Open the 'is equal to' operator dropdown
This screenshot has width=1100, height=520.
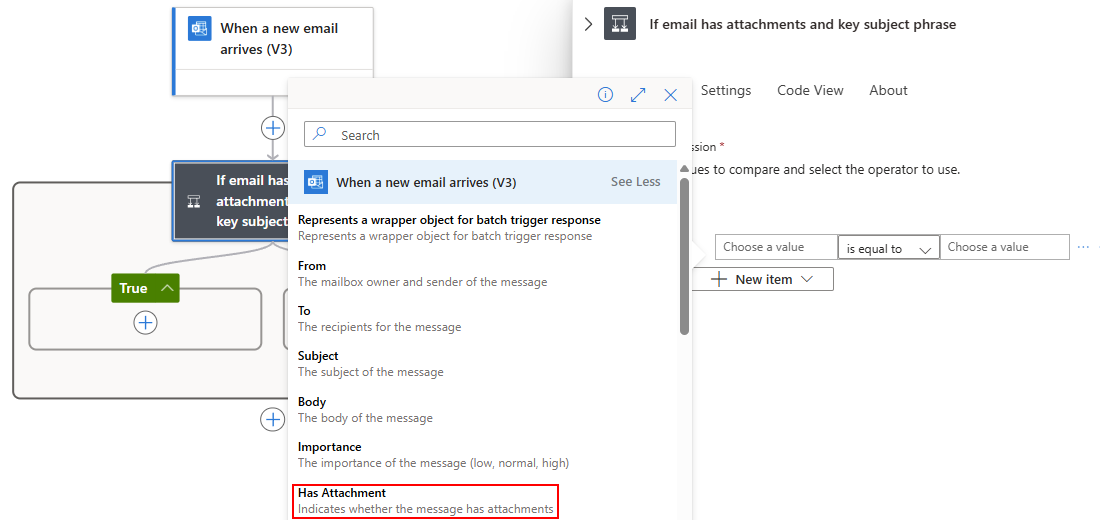point(888,248)
